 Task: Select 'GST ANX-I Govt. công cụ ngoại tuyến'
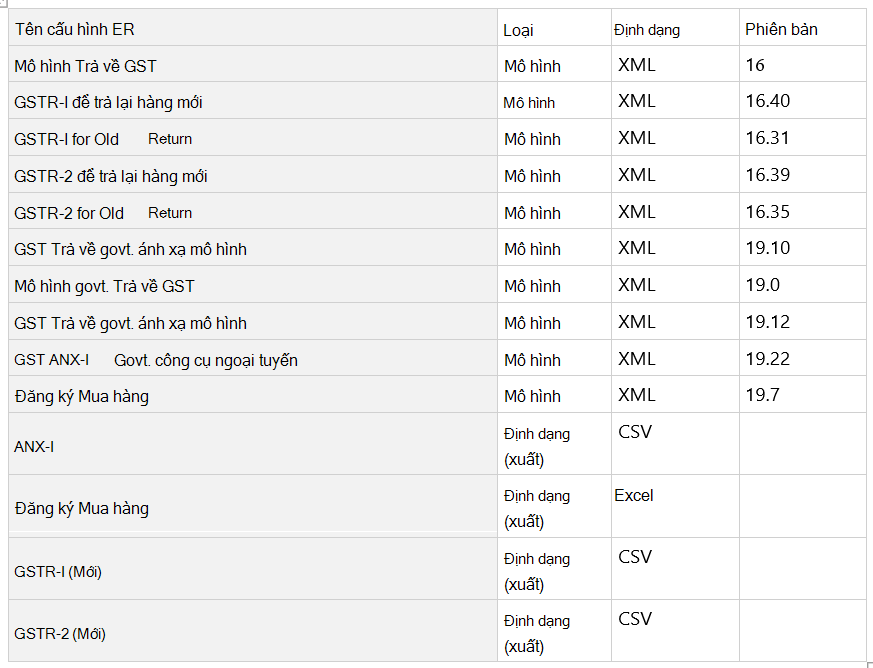click(253, 358)
